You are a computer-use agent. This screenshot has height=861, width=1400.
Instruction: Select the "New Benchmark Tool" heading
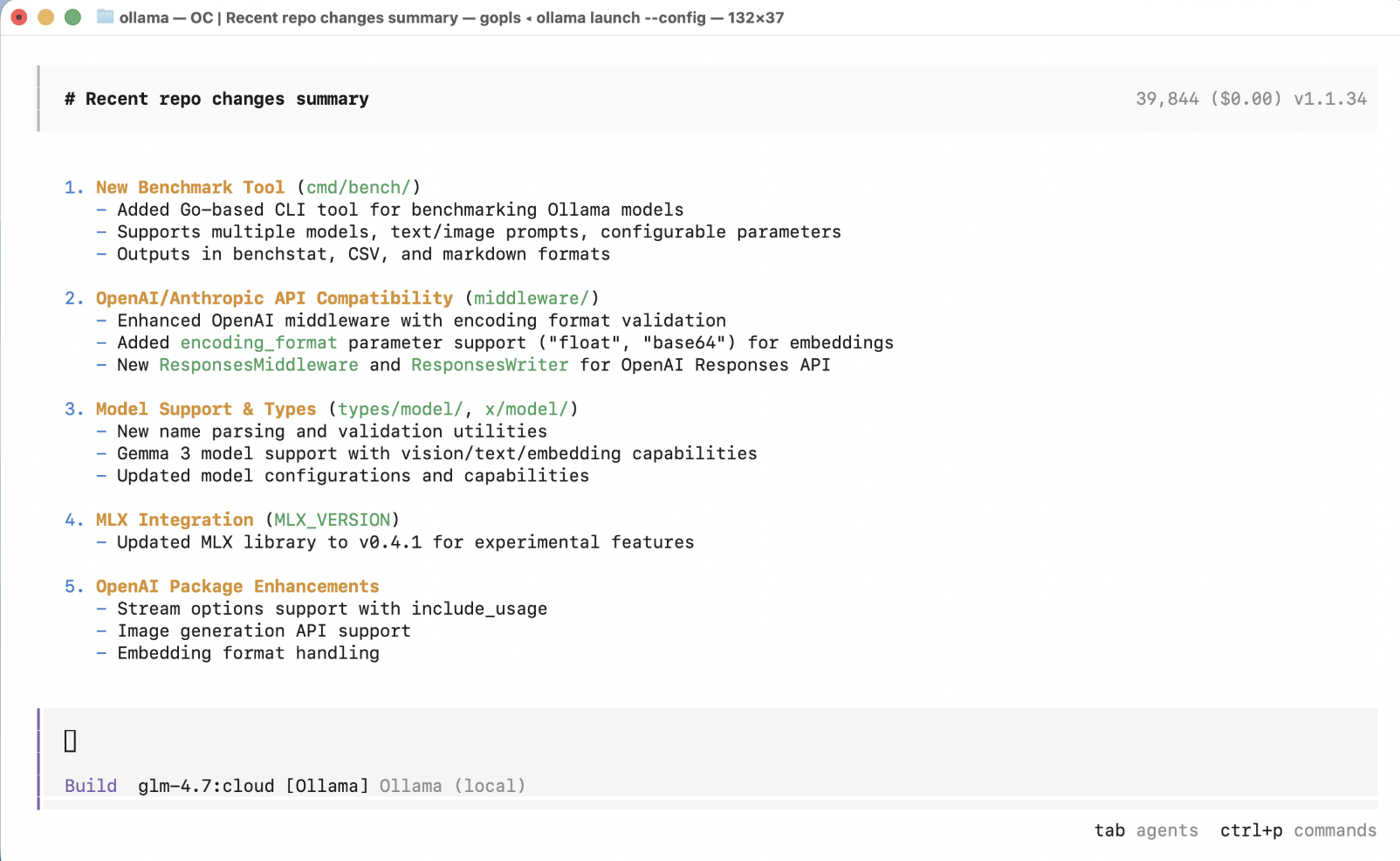tap(190, 187)
